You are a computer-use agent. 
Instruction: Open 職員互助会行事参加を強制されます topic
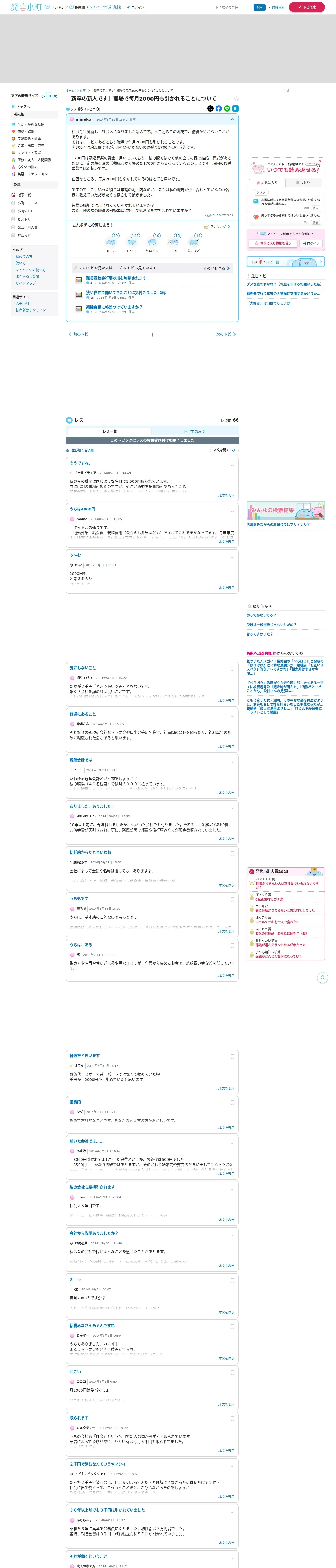116,278
